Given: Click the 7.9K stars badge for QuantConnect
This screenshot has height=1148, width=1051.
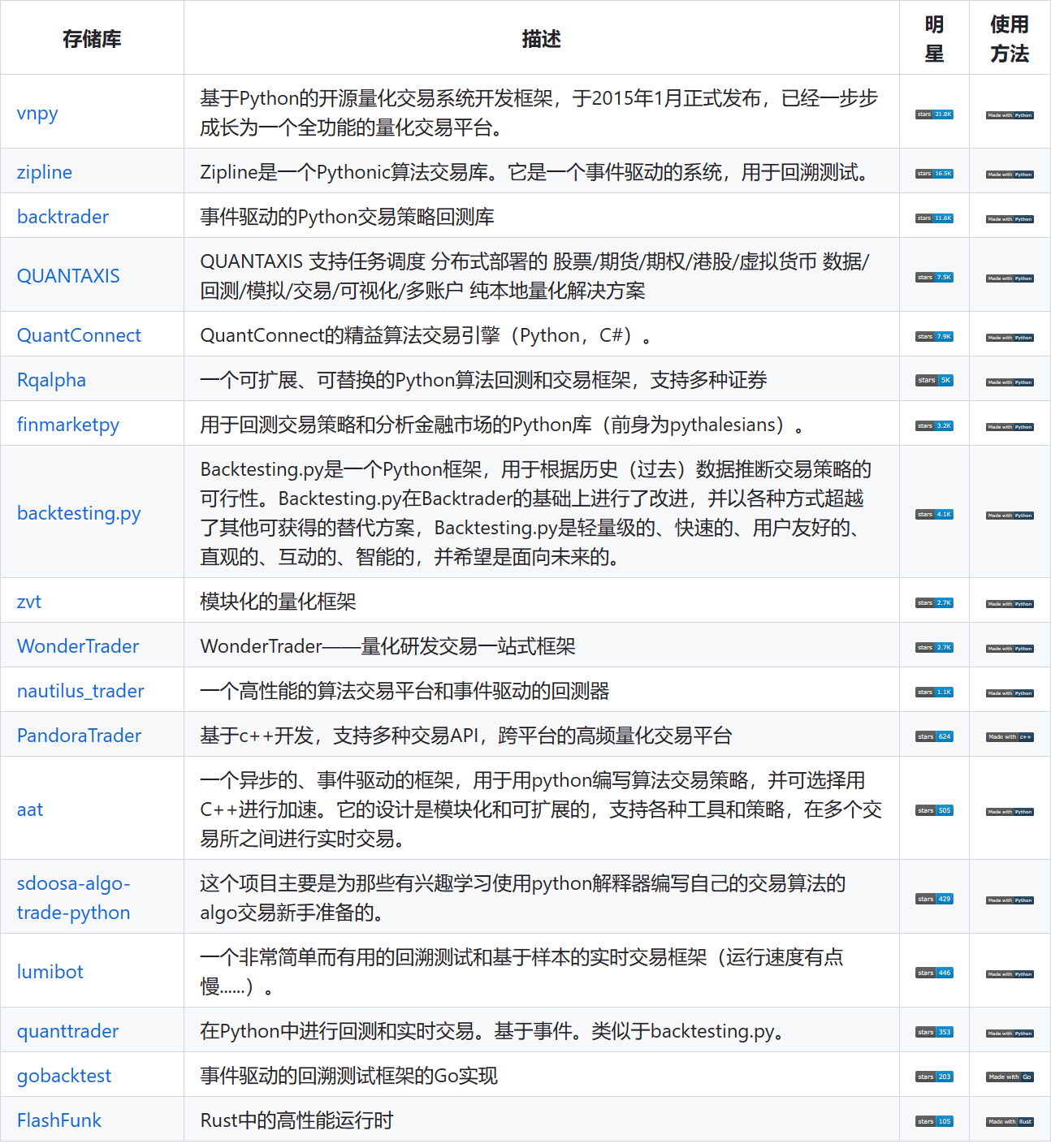Looking at the screenshot, I should pyautogui.click(x=934, y=337).
